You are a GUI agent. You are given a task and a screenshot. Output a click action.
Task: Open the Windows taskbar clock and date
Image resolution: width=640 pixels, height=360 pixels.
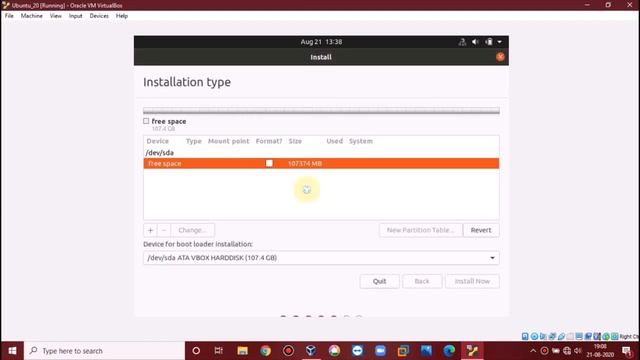[x=600, y=351]
